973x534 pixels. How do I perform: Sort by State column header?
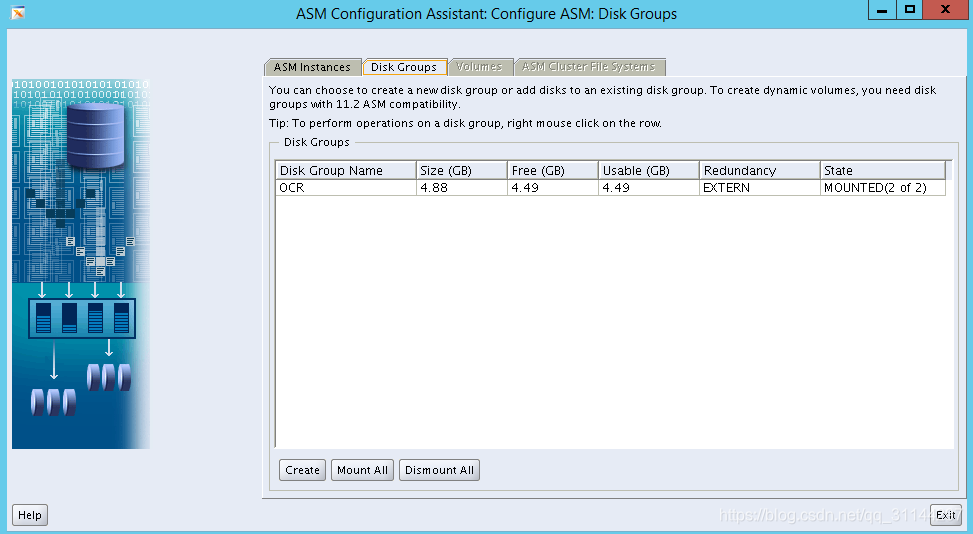pos(882,170)
